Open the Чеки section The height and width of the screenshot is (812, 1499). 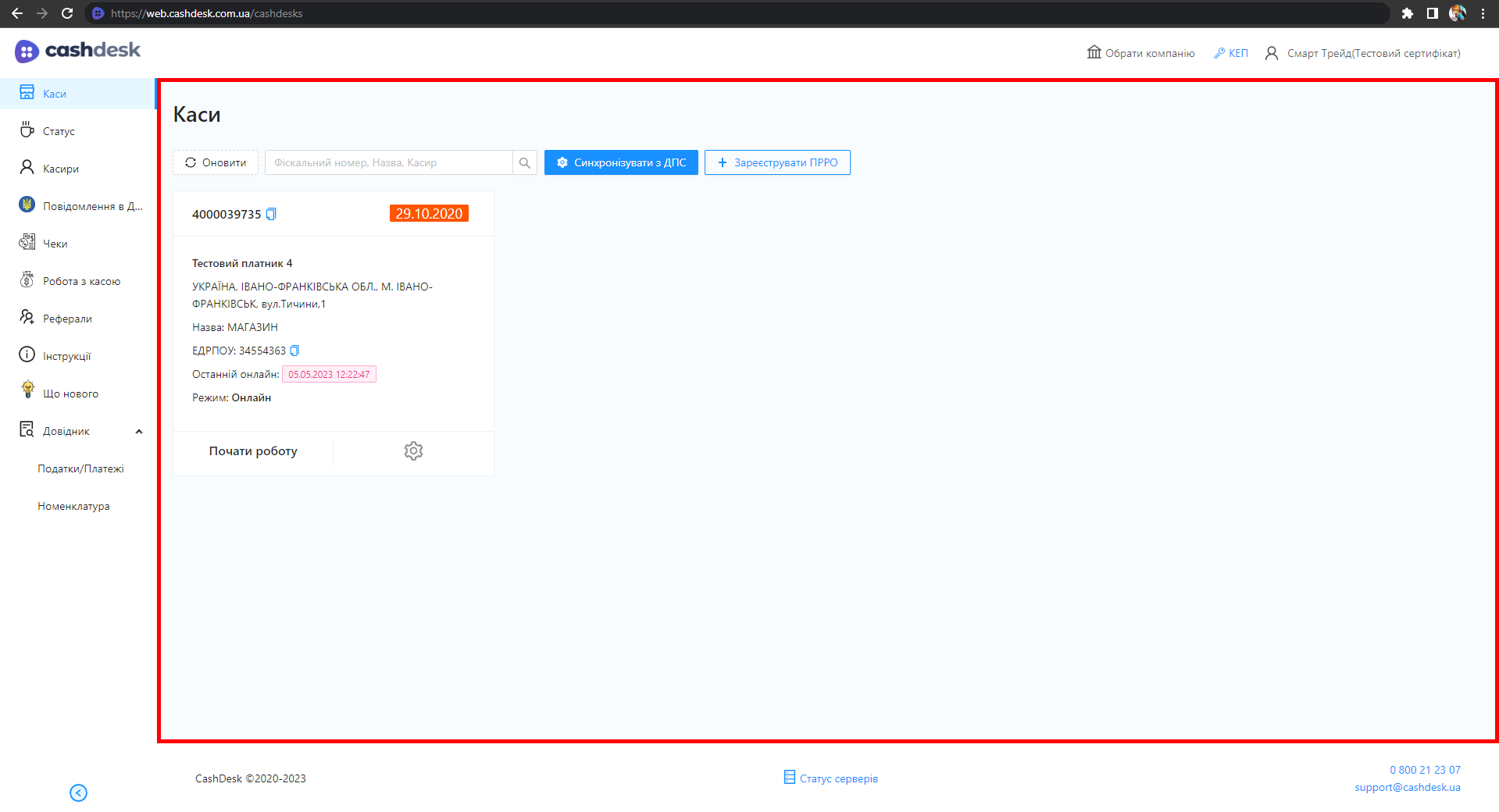coord(55,244)
